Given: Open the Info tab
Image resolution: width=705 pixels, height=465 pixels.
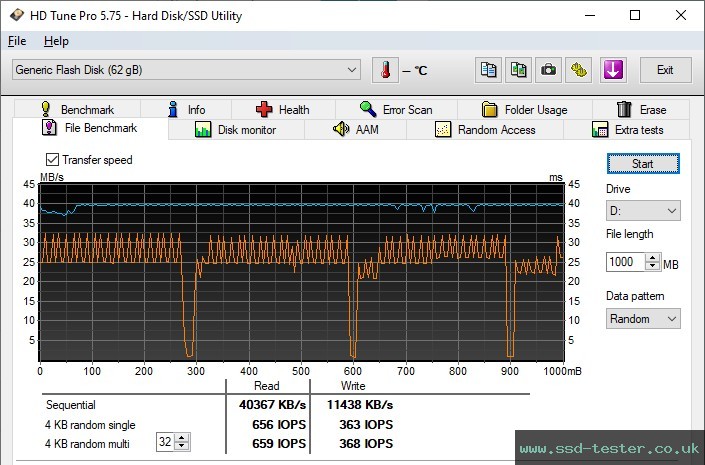Looking at the screenshot, I should (186, 109).
